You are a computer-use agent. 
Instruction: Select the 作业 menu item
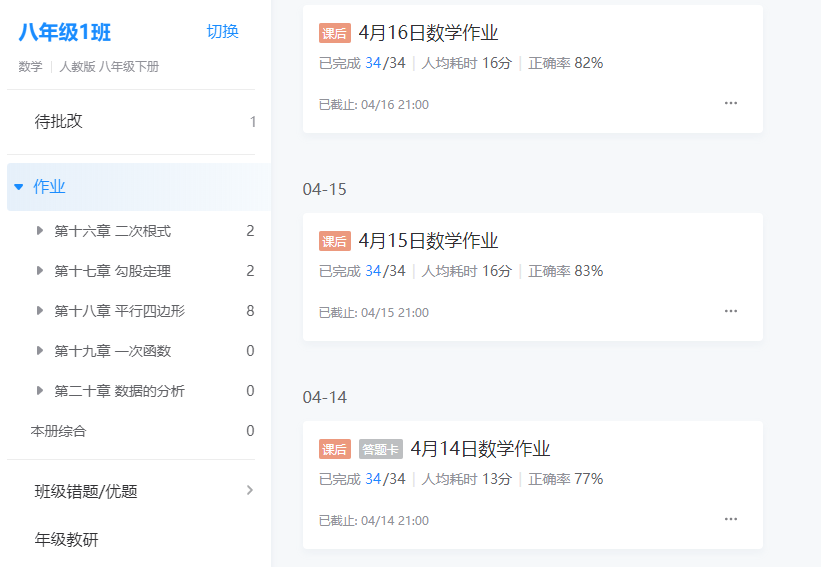[x=139, y=187]
